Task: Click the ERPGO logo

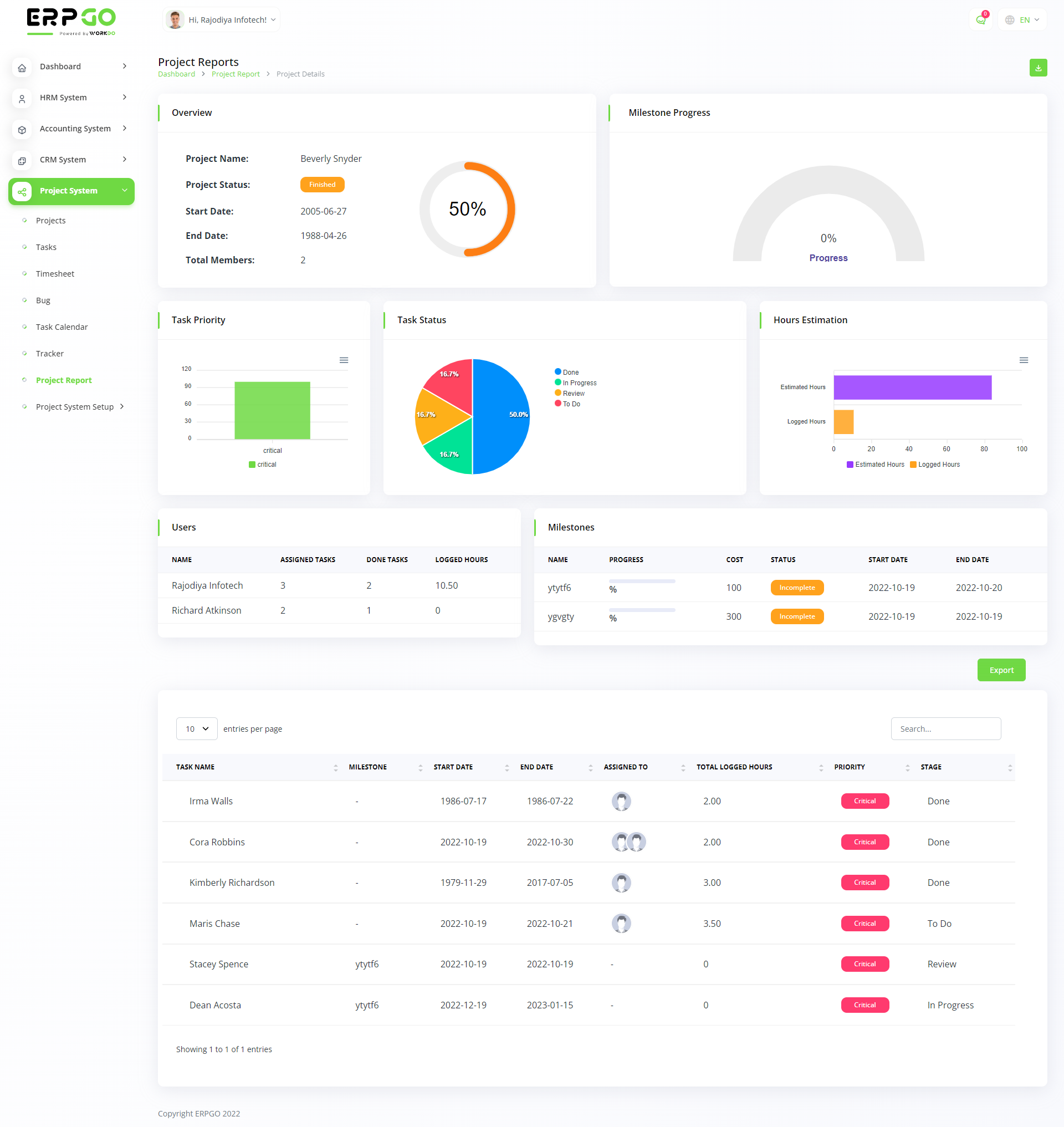Action: click(71, 22)
